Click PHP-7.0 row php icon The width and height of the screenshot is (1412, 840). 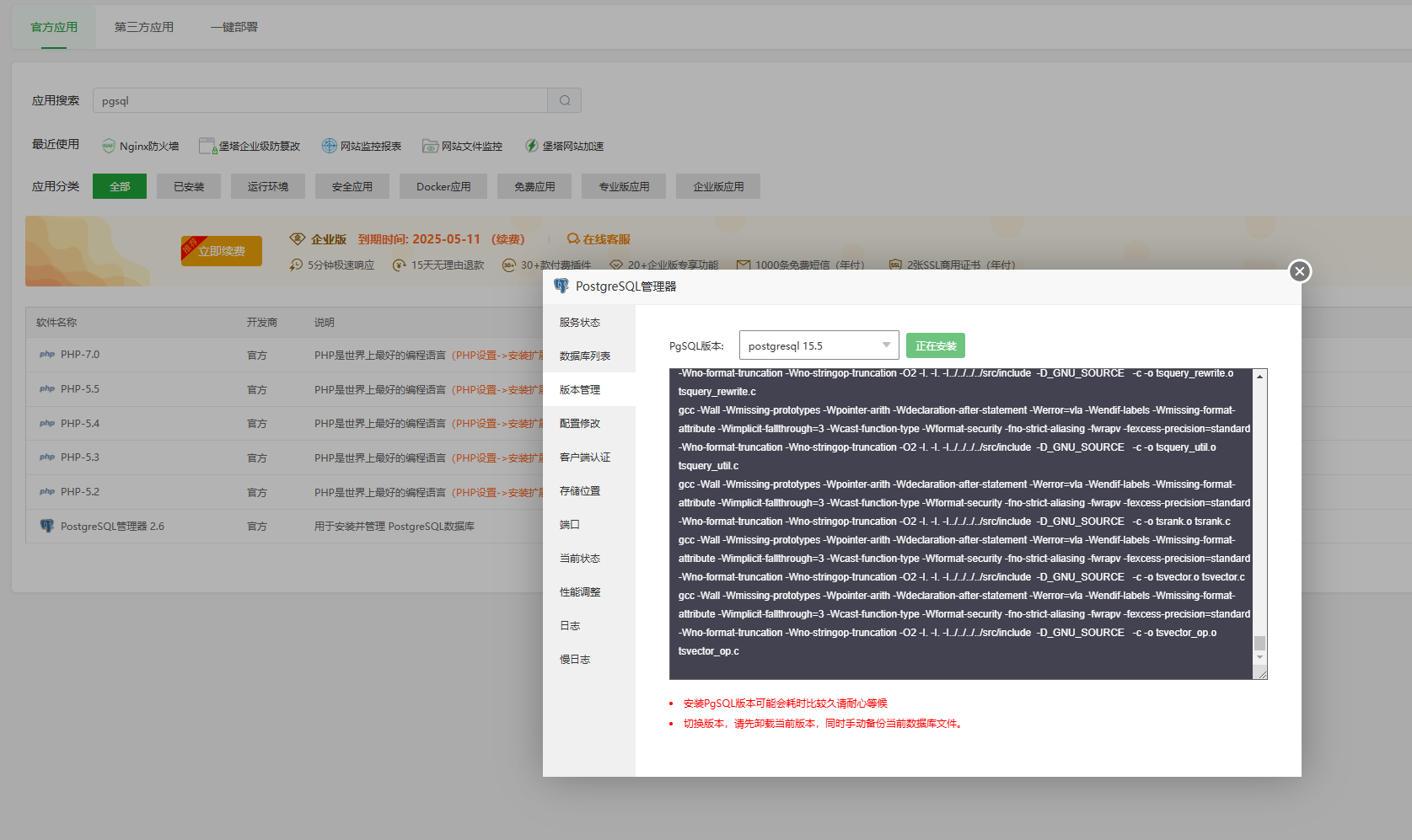(x=47, y=355)
